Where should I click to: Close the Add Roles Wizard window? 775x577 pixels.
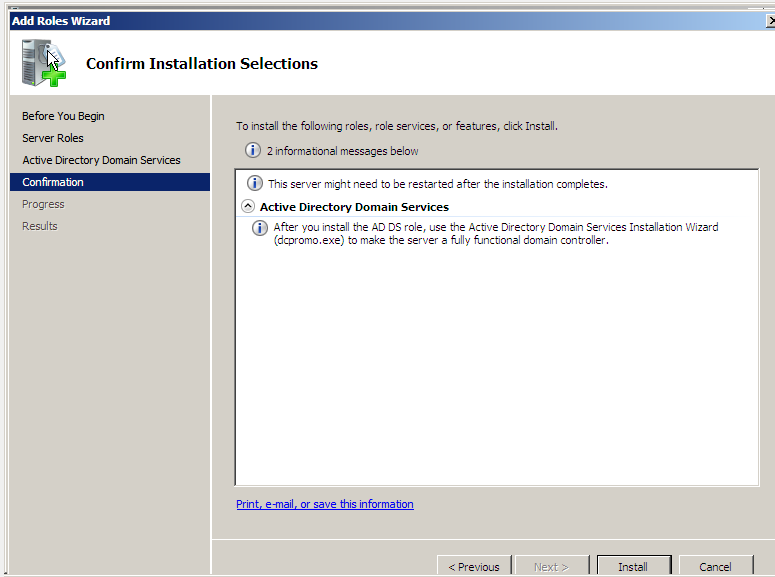tap(771, 21)
